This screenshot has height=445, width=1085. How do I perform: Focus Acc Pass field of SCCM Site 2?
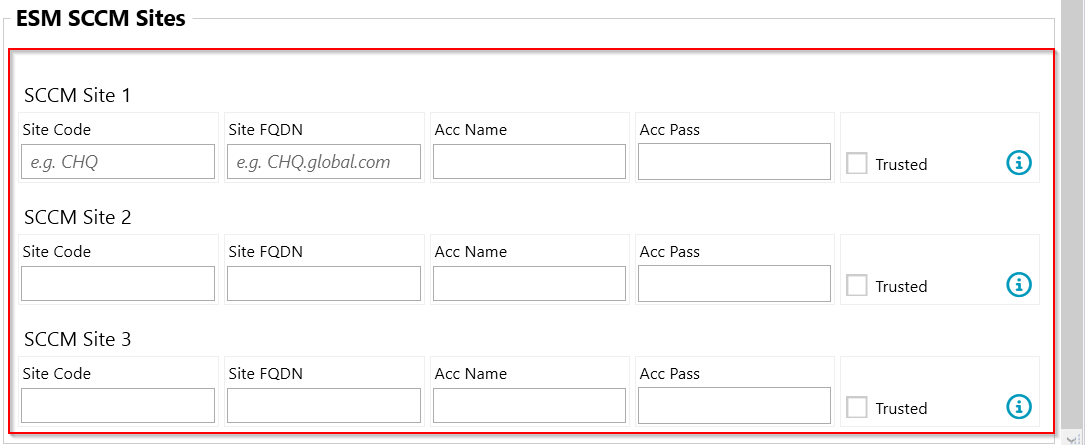coord(734,284)
